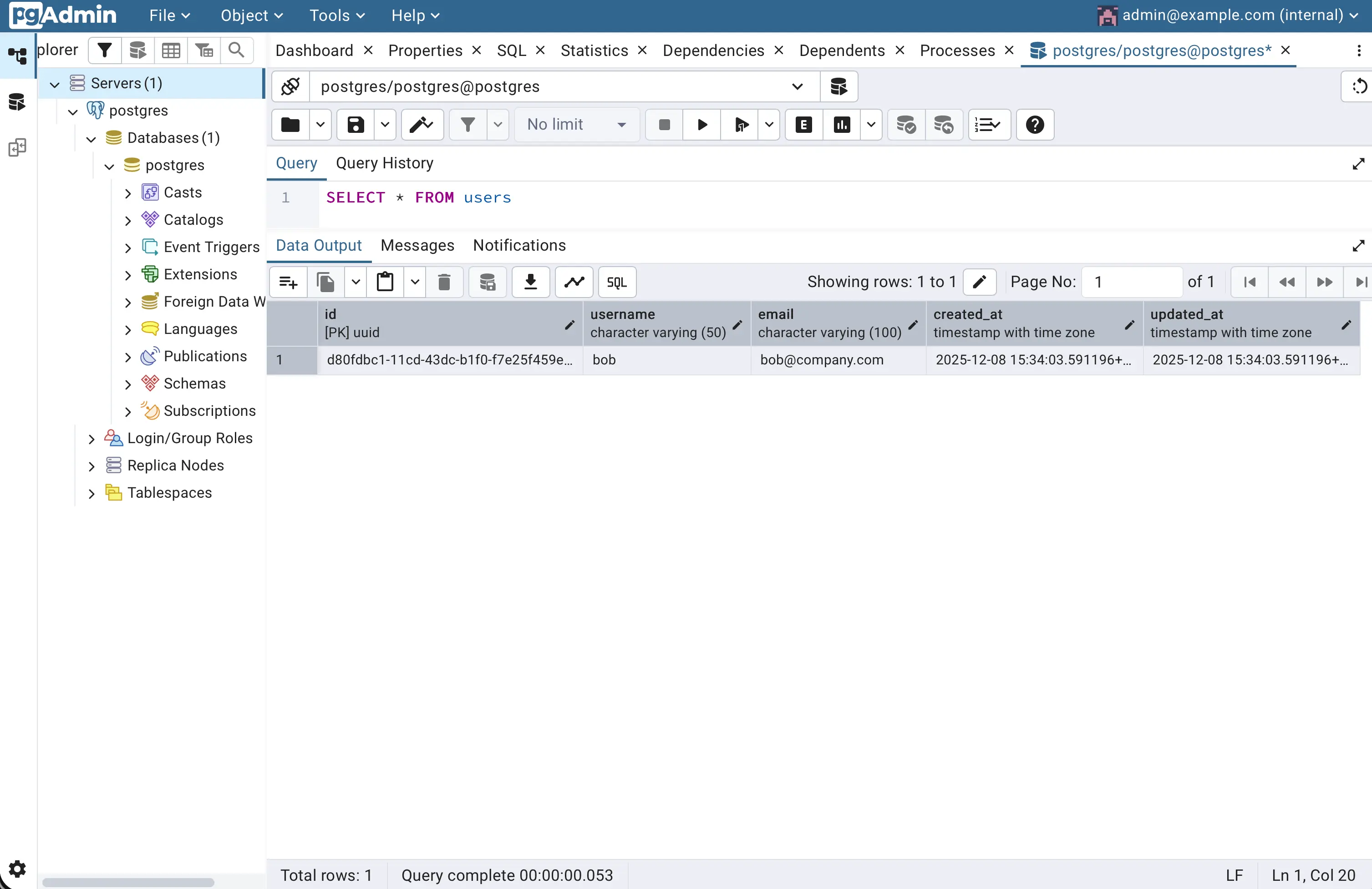Click the Page No input field
Viewport: 1372px width, 889px height.
pos(1131,282)
